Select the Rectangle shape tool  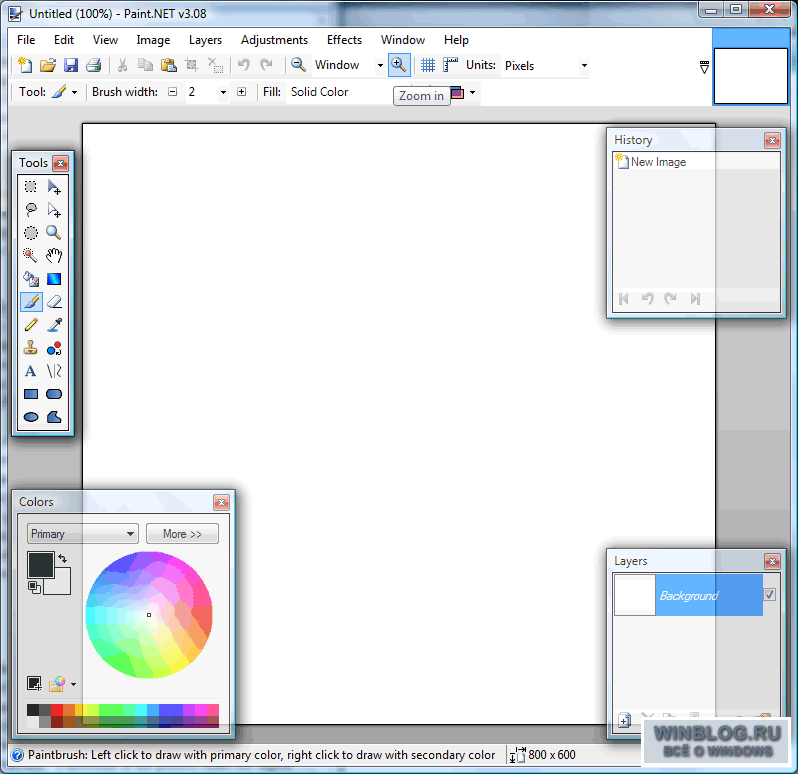click(31, 394)
